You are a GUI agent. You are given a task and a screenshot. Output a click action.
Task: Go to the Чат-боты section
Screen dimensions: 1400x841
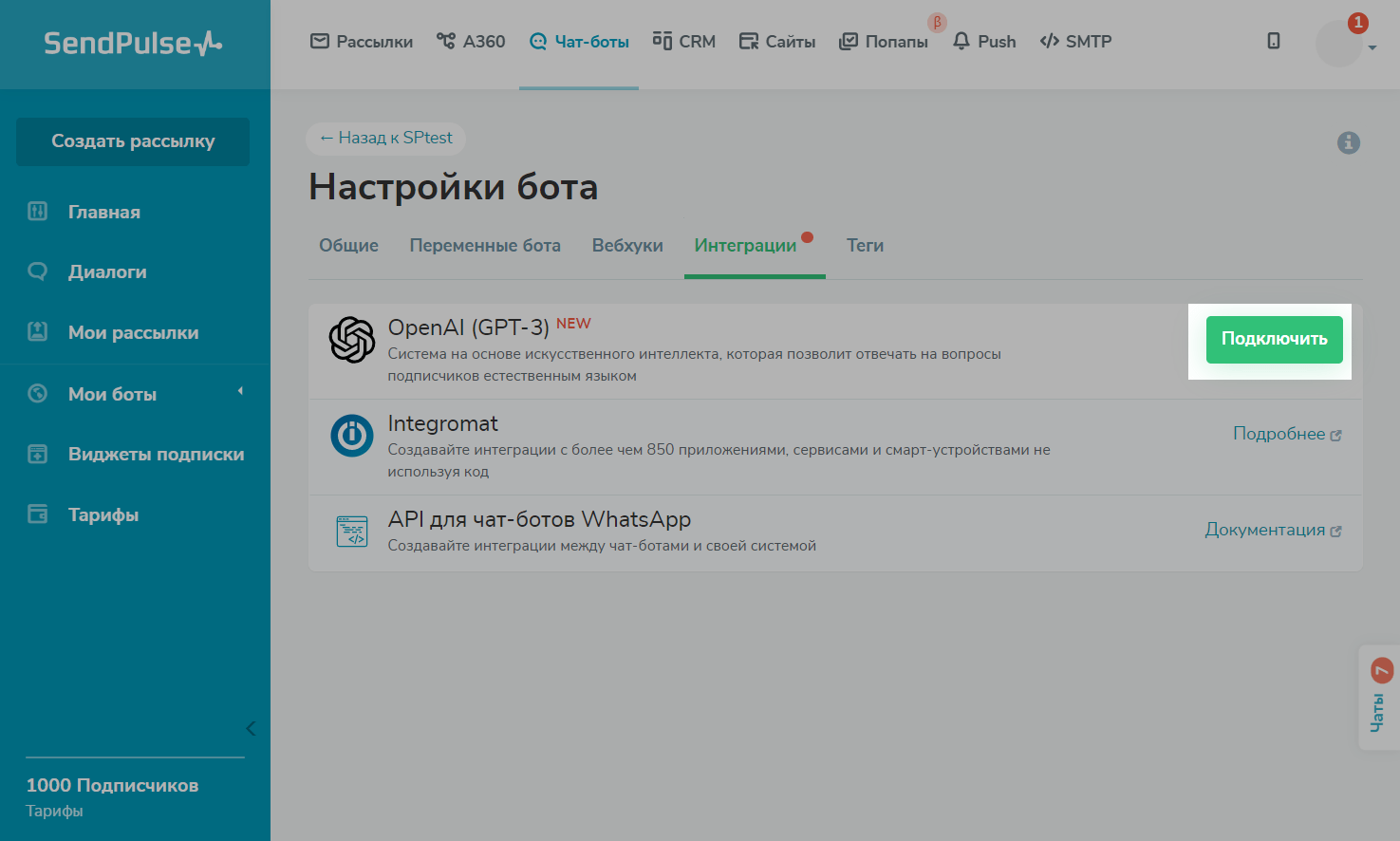(579, 42)
